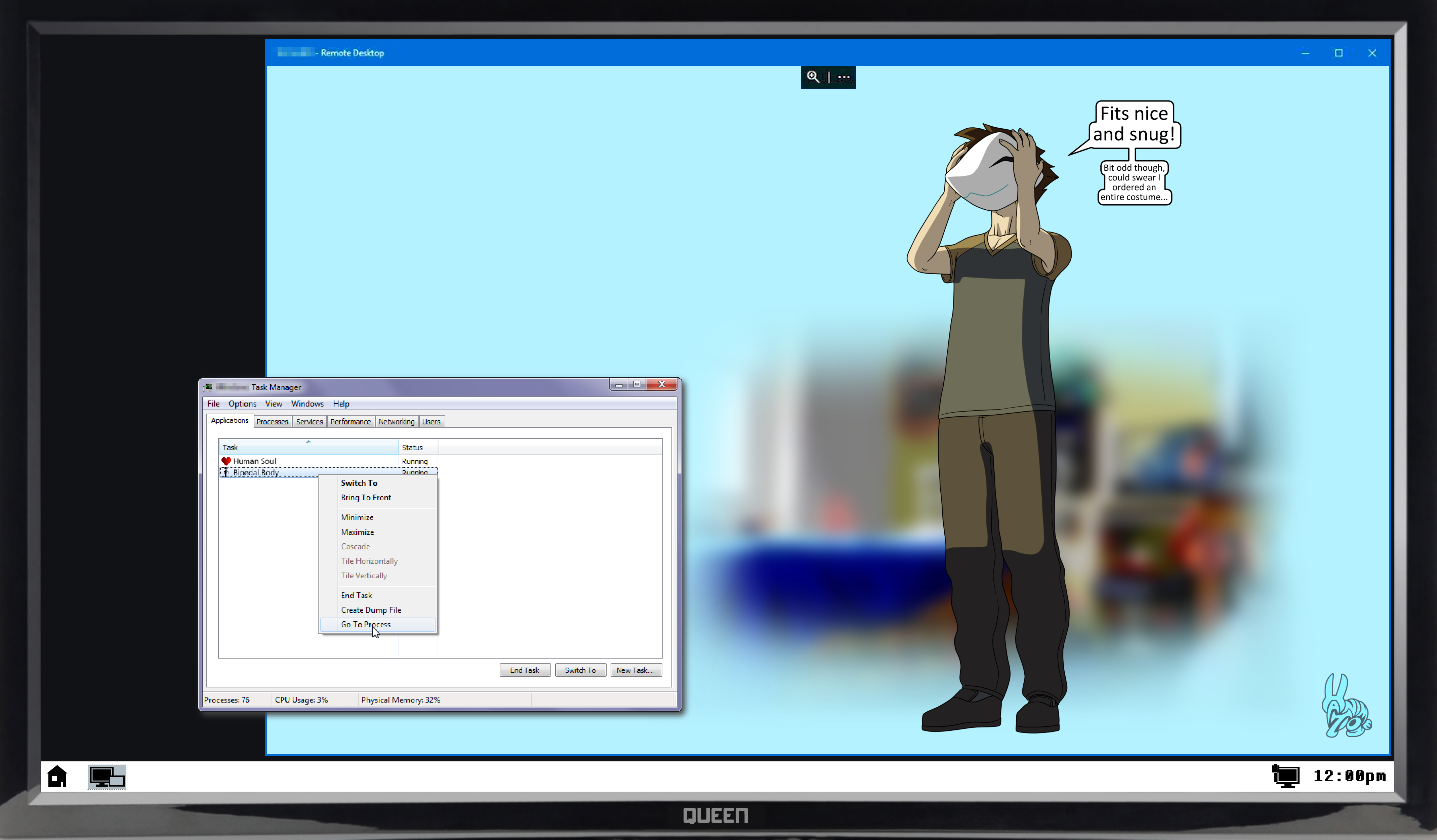
Task: Select Go To Process in context menu
Action: pyautogui.click(x=366, y=624)
